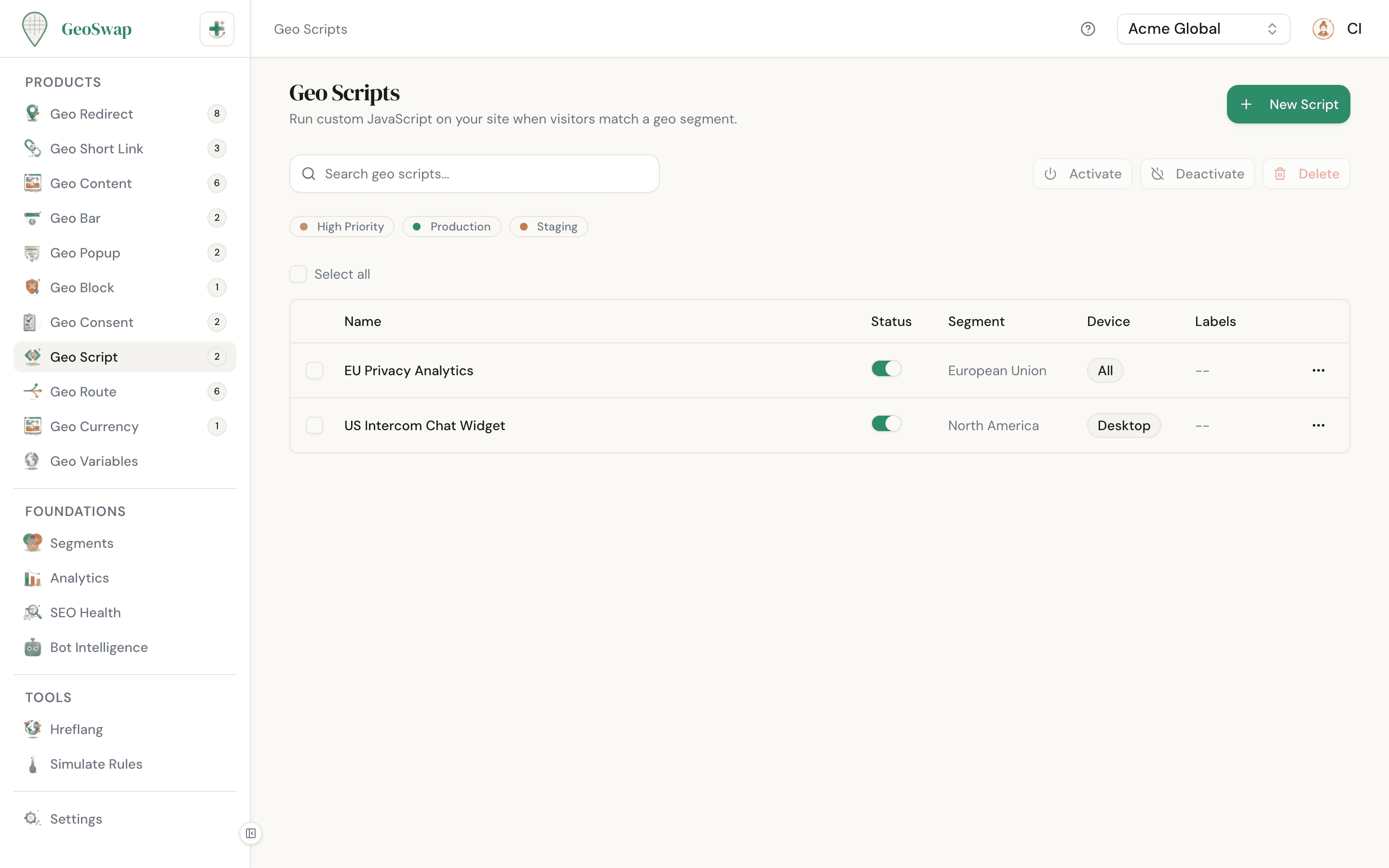The height and width of the screenshot is (868, 1389).
Task: Turn off the US Intercom Chat Widget
Action: (x=885, y=423)
